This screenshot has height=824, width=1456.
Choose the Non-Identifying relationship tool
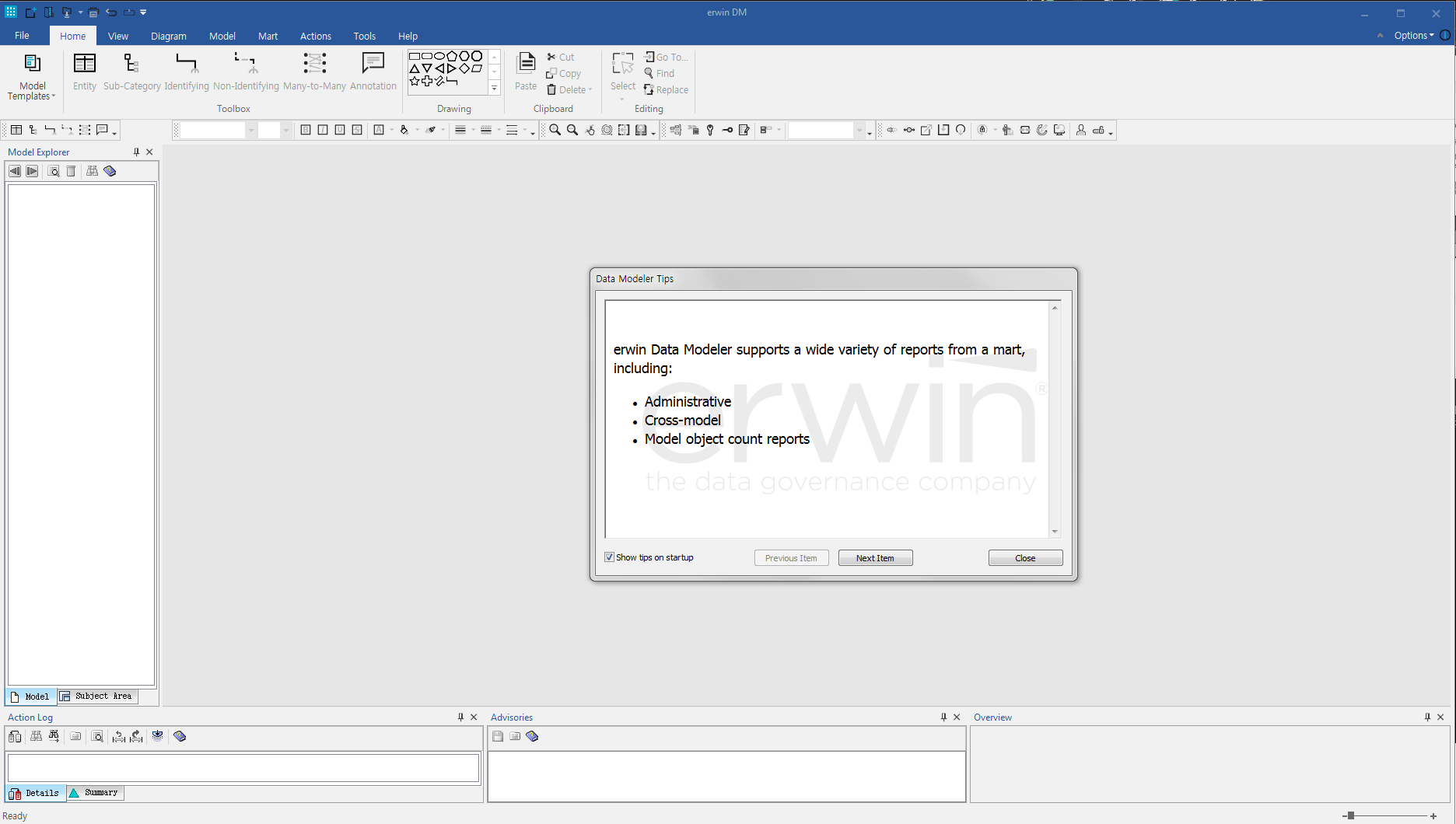click(x=246, y=72)
